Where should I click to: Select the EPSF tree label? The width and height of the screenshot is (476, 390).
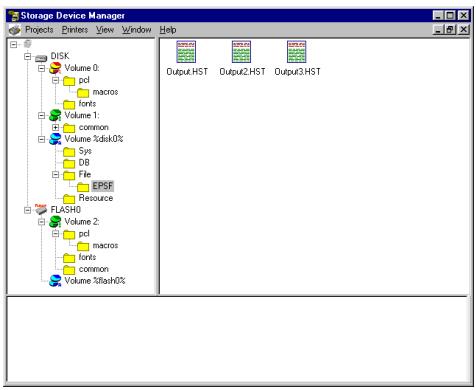(103, 186)
